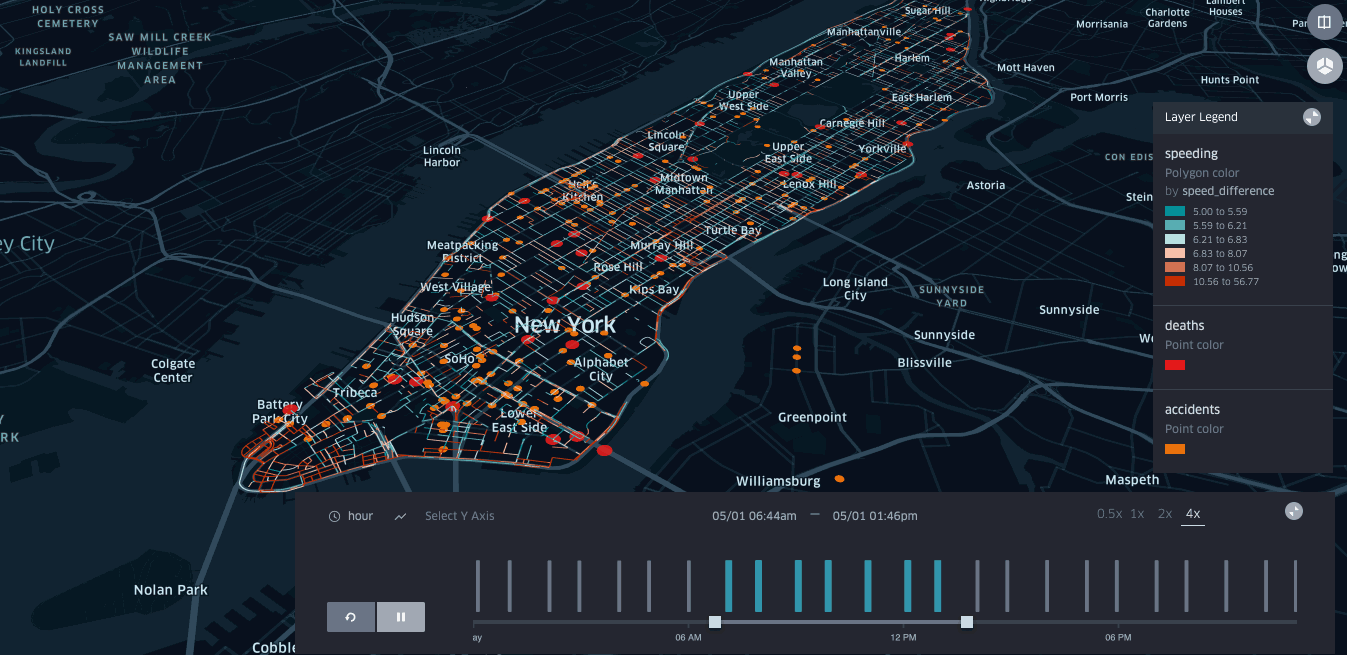
Task: Set playback speed to 1x
Action: (1137, 514)
